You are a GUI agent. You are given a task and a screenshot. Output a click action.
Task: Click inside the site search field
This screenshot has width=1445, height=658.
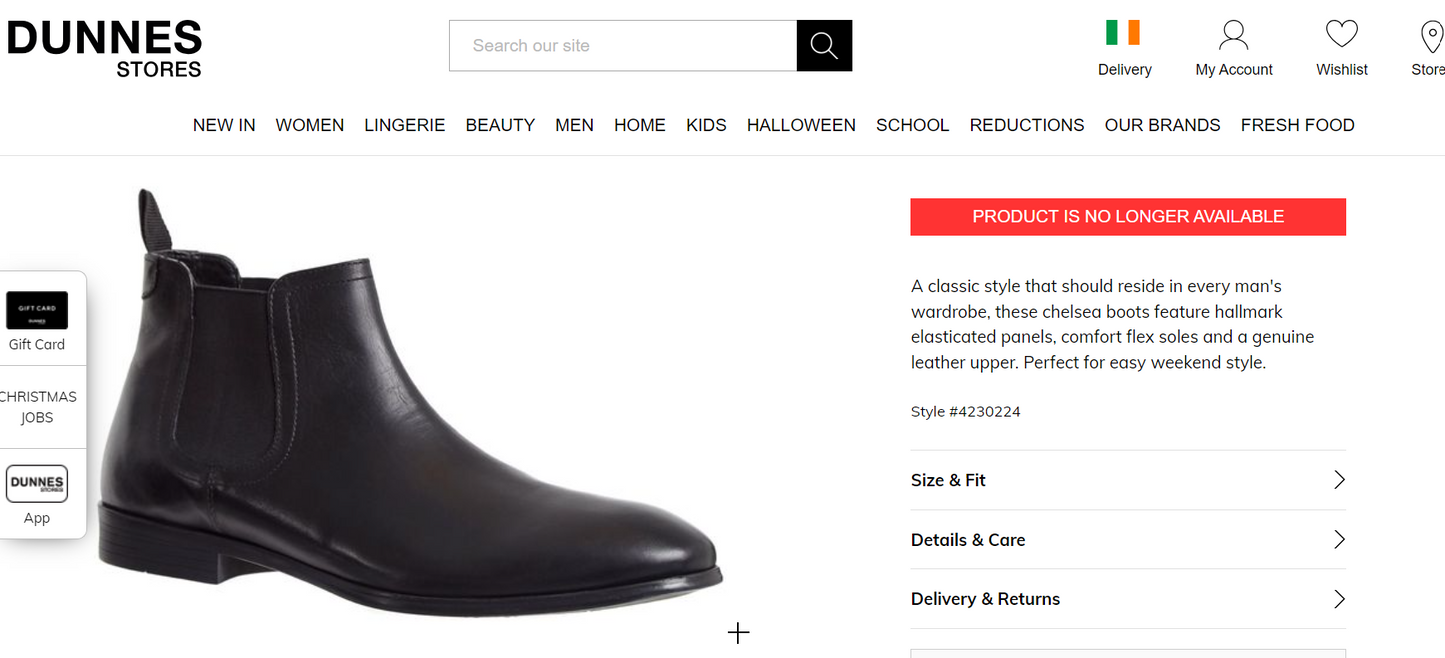[x=620, y=45]
